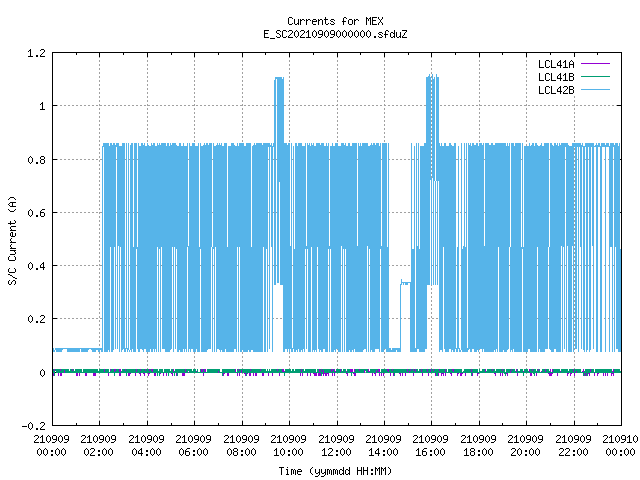
Task: Click the x-axis tick 210909 20:00
Action: pyautogui.click(x=526, y=446)
